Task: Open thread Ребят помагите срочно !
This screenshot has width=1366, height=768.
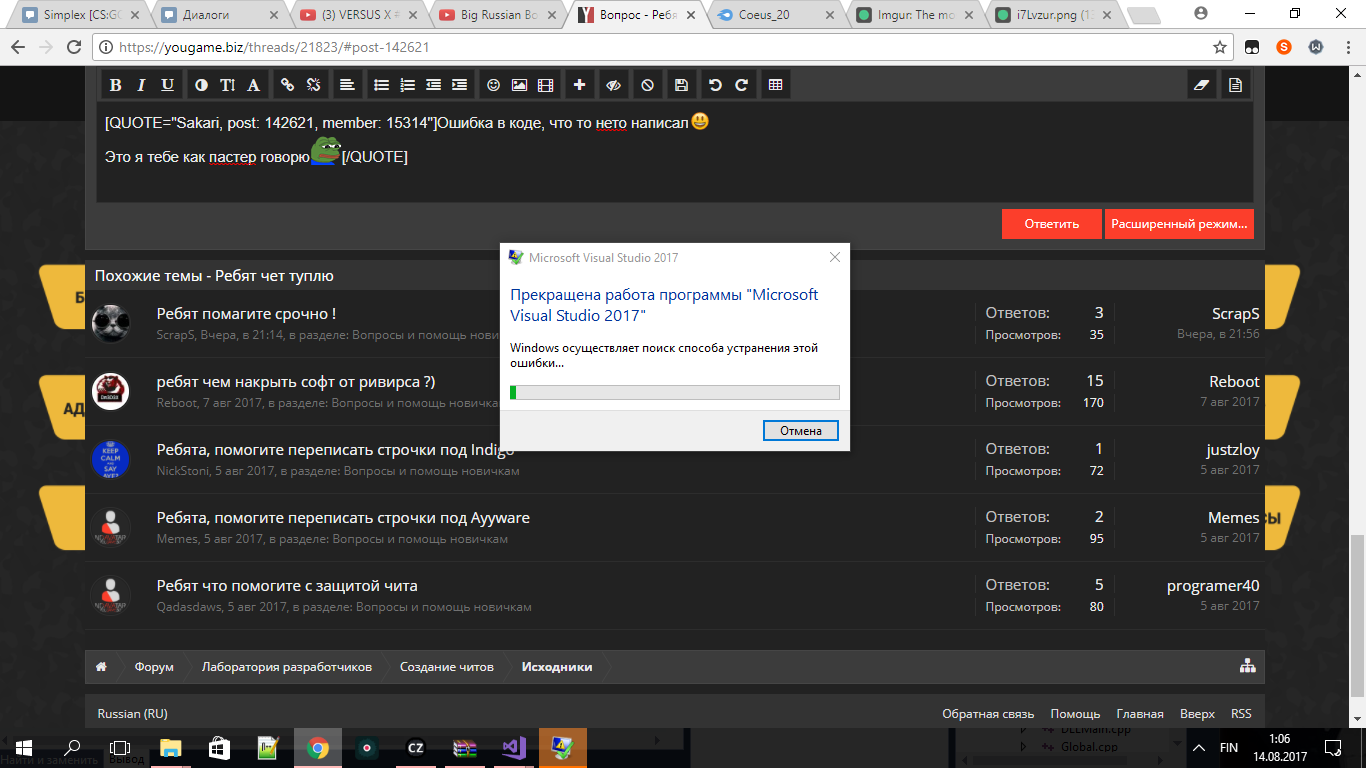Action: [246, 314]
